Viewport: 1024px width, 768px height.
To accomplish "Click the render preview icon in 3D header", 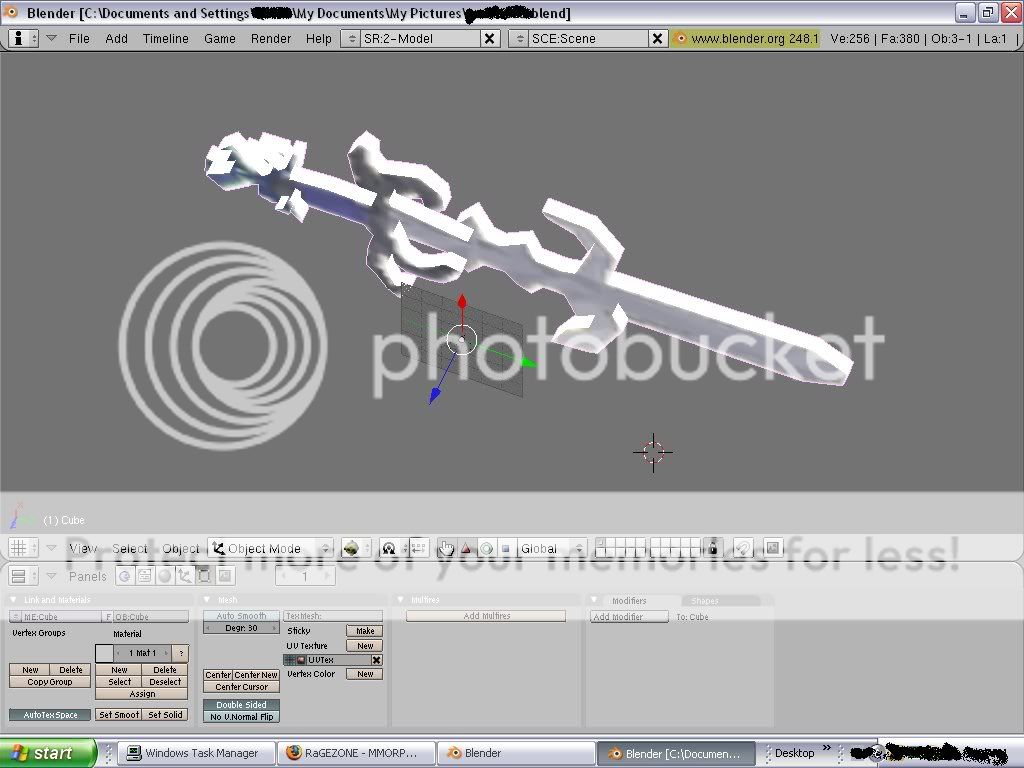I will pyautogui.click(x=772, y=548).
